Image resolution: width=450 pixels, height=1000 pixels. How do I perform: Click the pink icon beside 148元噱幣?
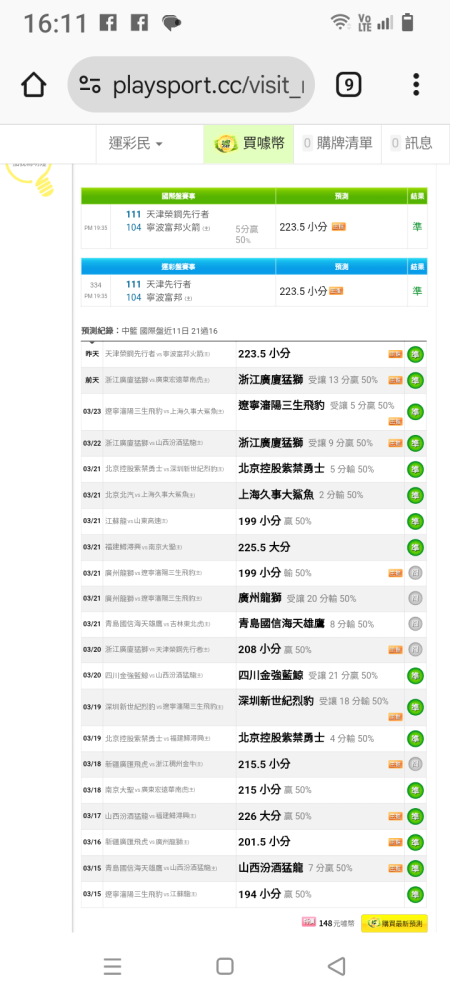(308, 922)
